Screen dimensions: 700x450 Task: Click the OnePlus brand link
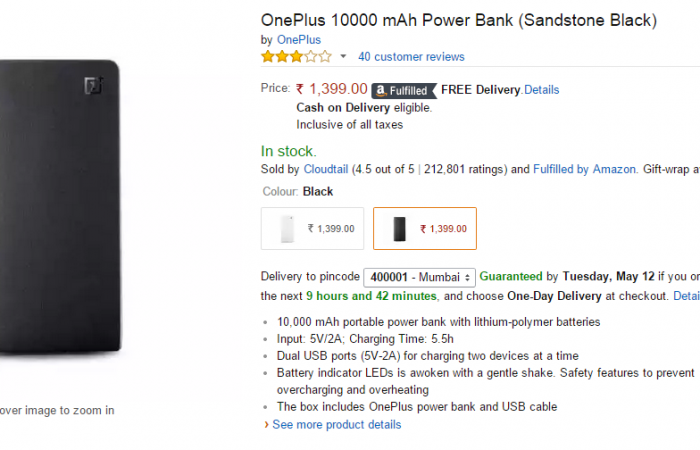pos(298,40)
